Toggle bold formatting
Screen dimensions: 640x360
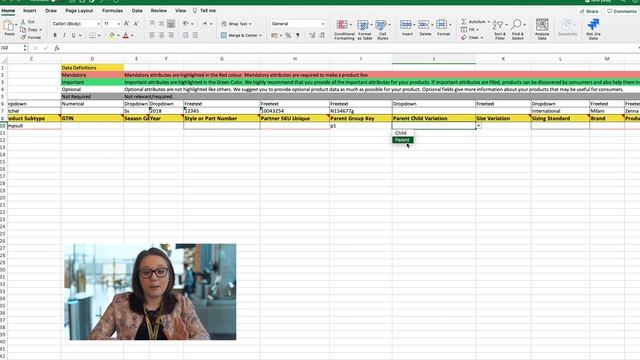(x=55, y=36)
